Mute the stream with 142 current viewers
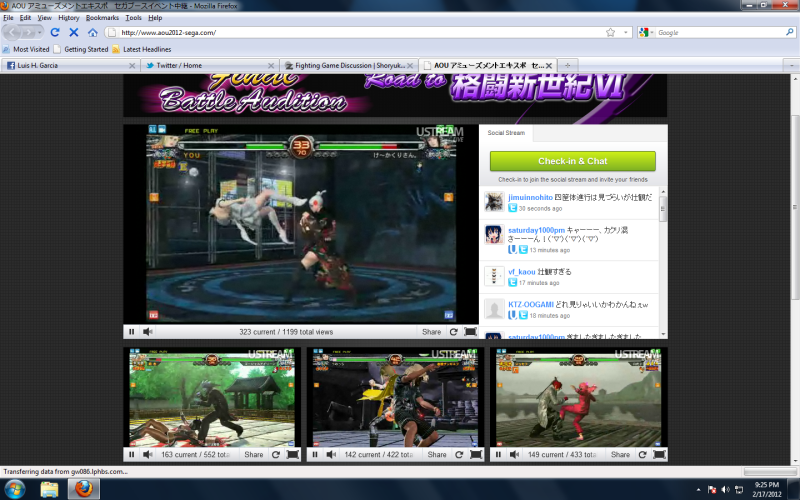Screen dimensions: 800x500 tap(331, 454)
